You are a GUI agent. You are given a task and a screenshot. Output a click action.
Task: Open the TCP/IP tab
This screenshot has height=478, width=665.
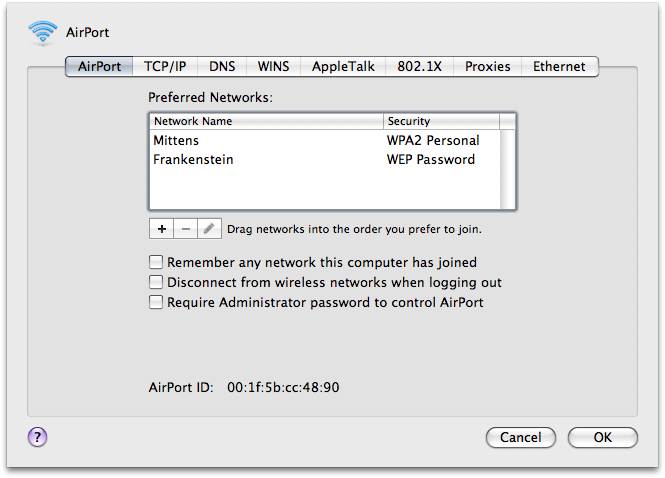tap(165, 67)
